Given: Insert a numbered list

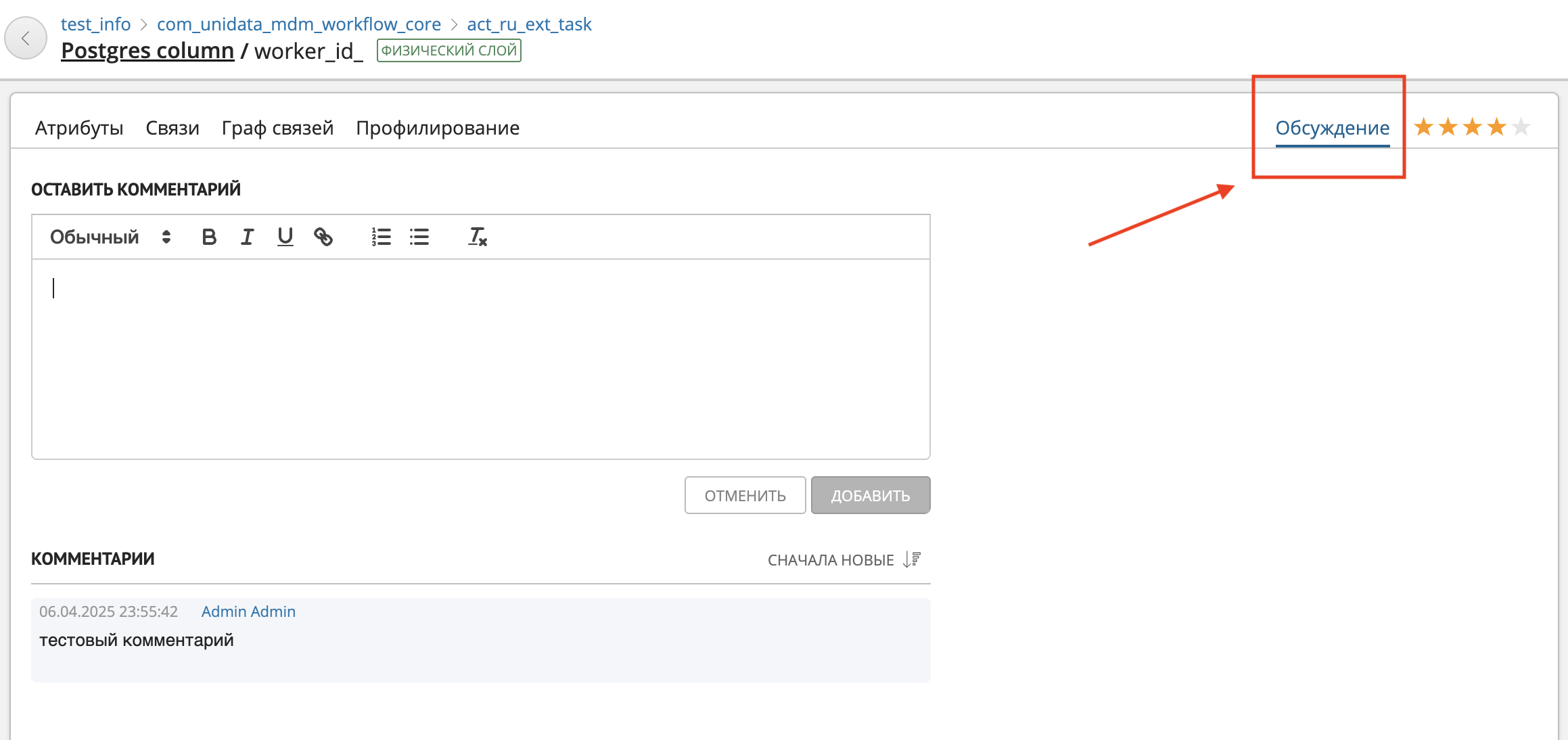Looking at the screenshot, I should coord(381,237).
